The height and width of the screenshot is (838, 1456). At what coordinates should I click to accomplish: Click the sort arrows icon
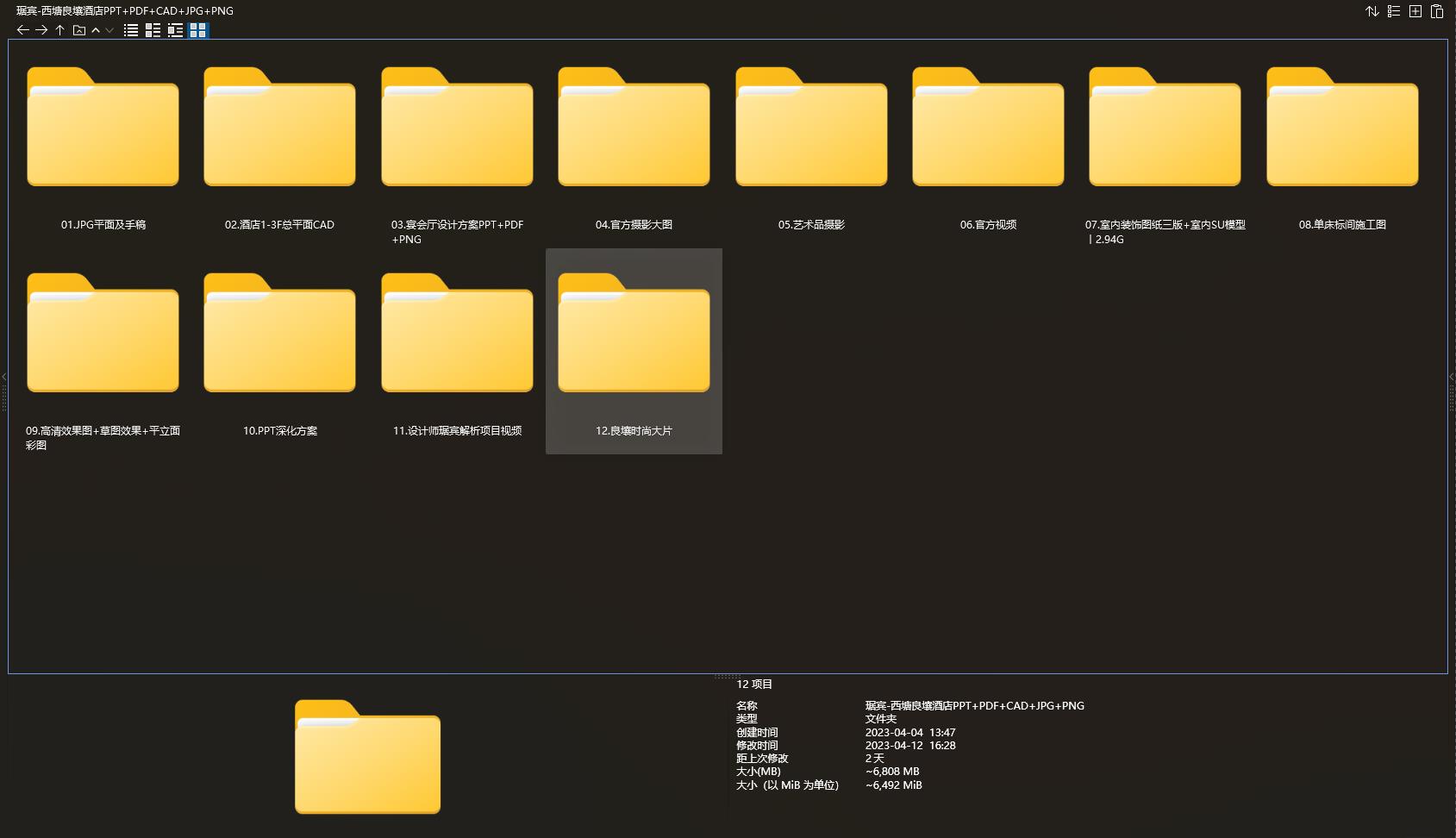1372,11
